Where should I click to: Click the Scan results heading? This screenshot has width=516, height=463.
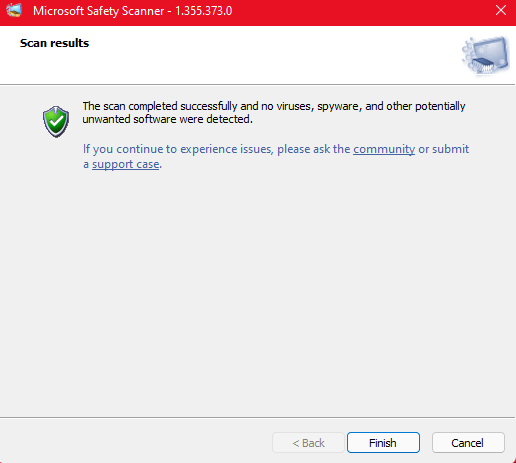[x=54, y=43]
